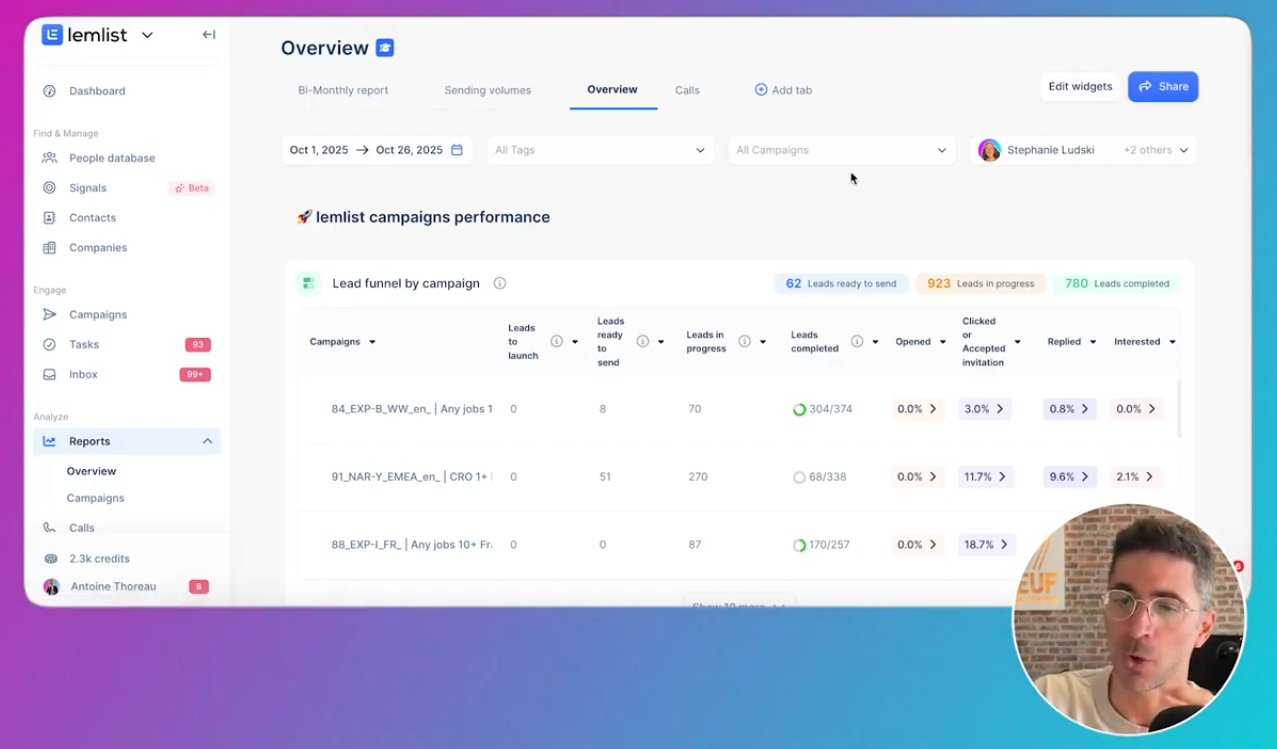
Task: Click the Edit widgets button
Action: [x=1080, y=86]
